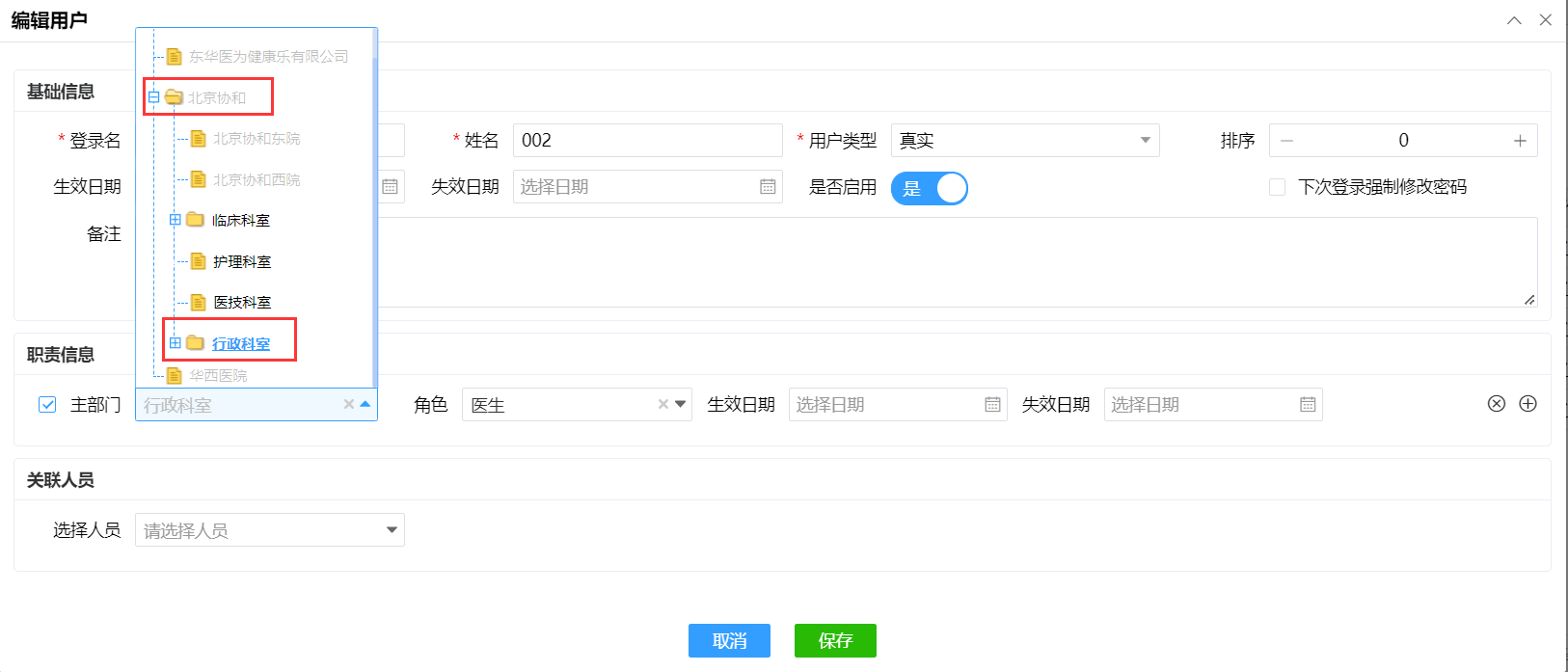The image size is (1568, 672).
Task: Click the 医技科室 document icon
Action: (x=199, y=303)
